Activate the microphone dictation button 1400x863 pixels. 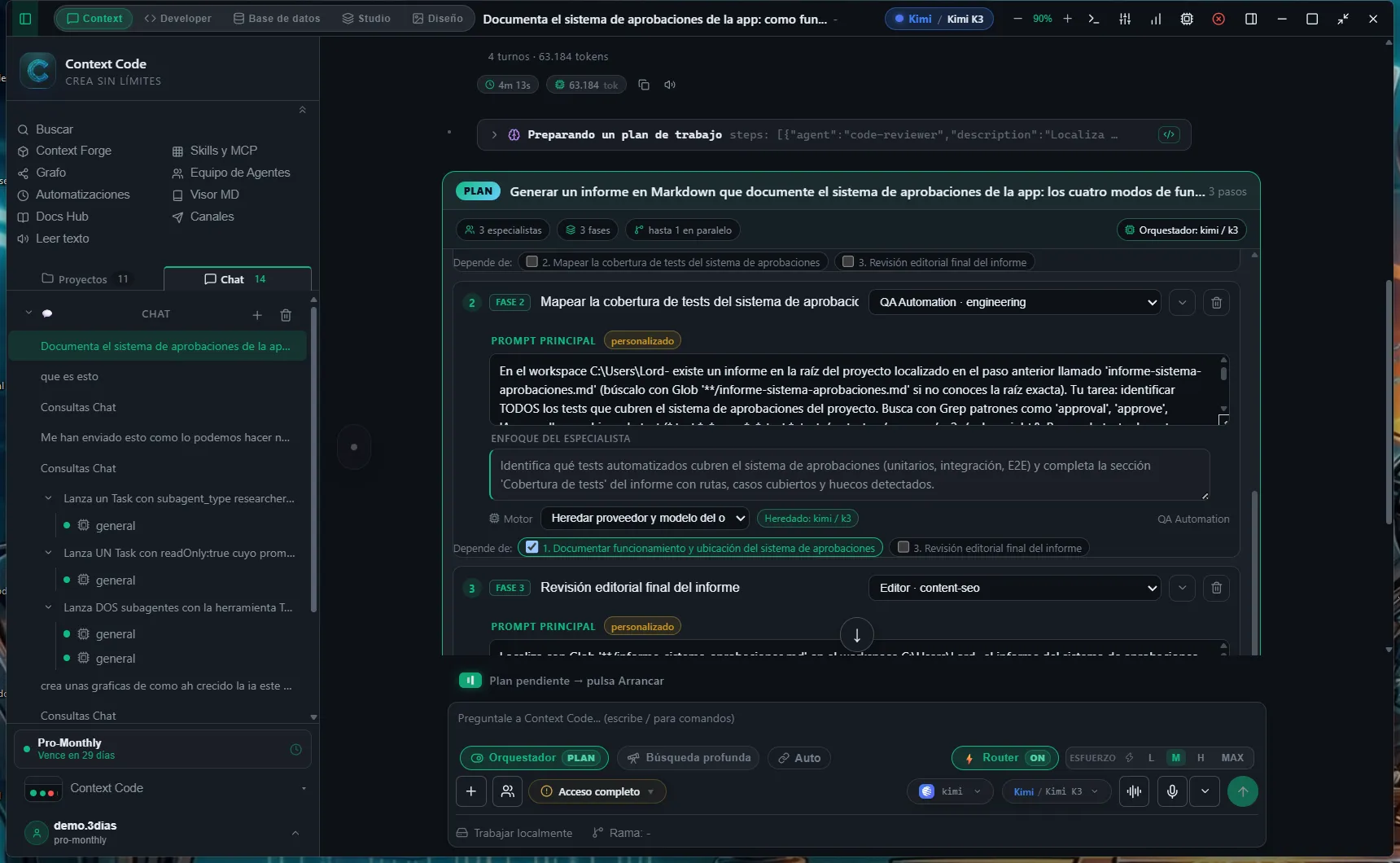pos(1172,791)
